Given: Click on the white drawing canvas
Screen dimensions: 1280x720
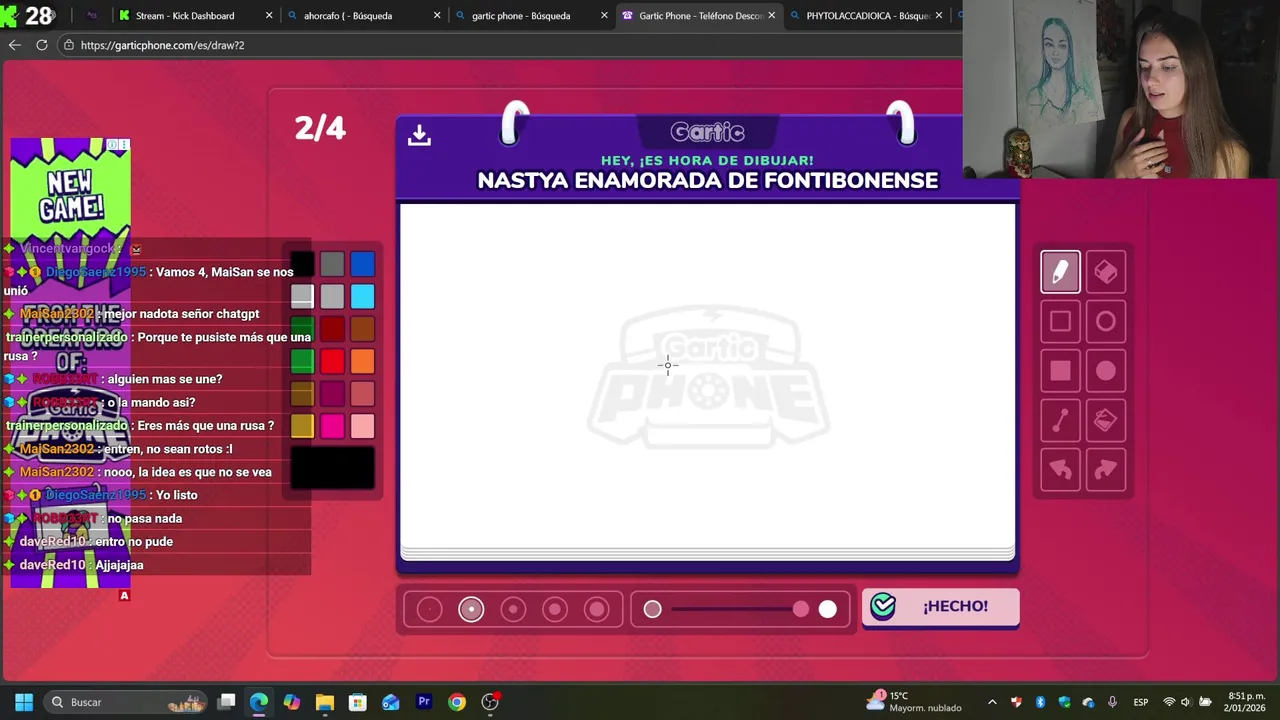Looking at the screenshot, I should (x=708, y=377).
